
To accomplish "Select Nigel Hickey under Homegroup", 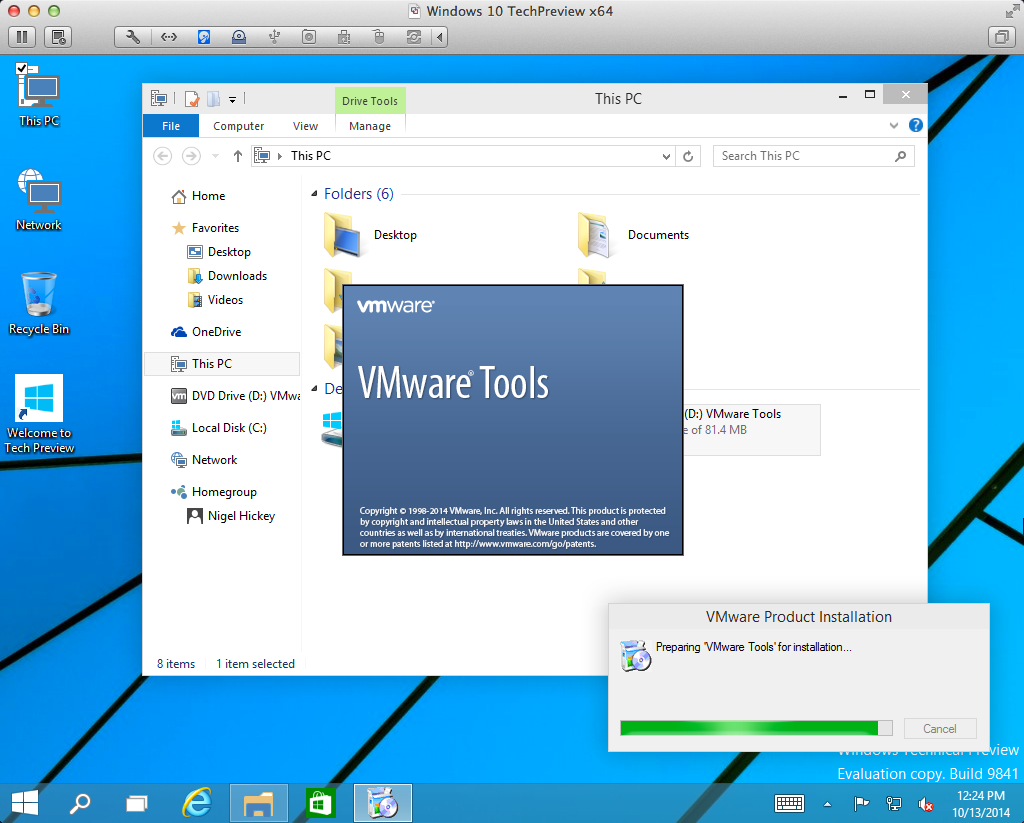I will 231,516.
